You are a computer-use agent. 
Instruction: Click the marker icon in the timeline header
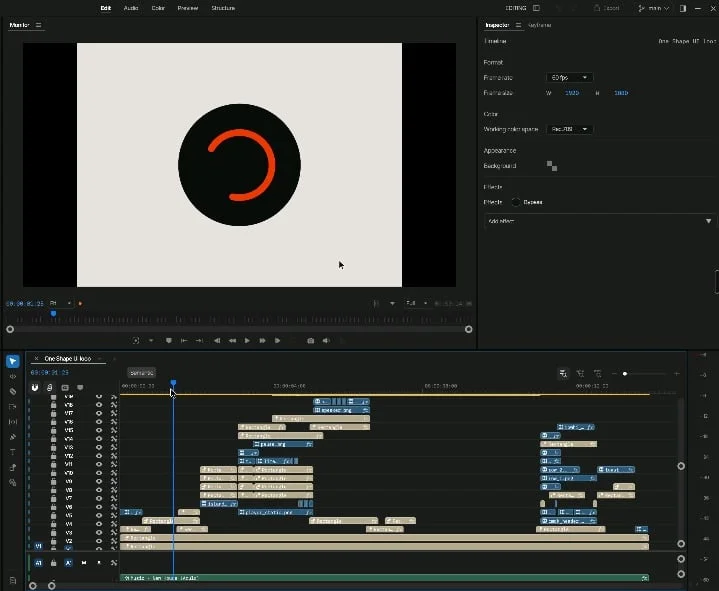click(80, 387)
